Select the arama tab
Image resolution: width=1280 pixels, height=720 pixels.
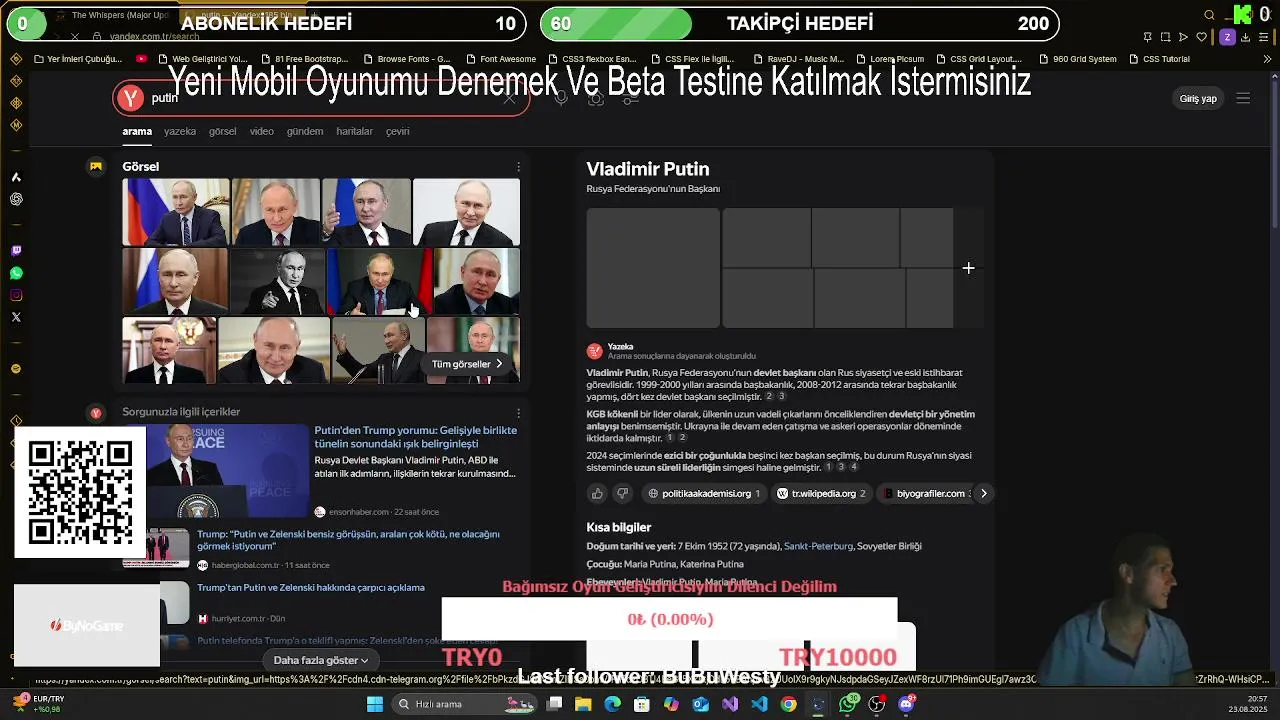click(x=137, y=131)
